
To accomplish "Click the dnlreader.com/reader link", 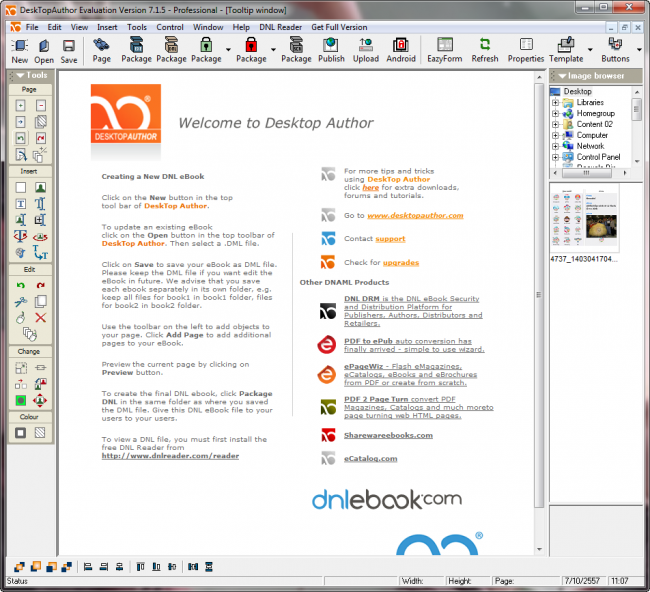I will (x=170, y=456).
